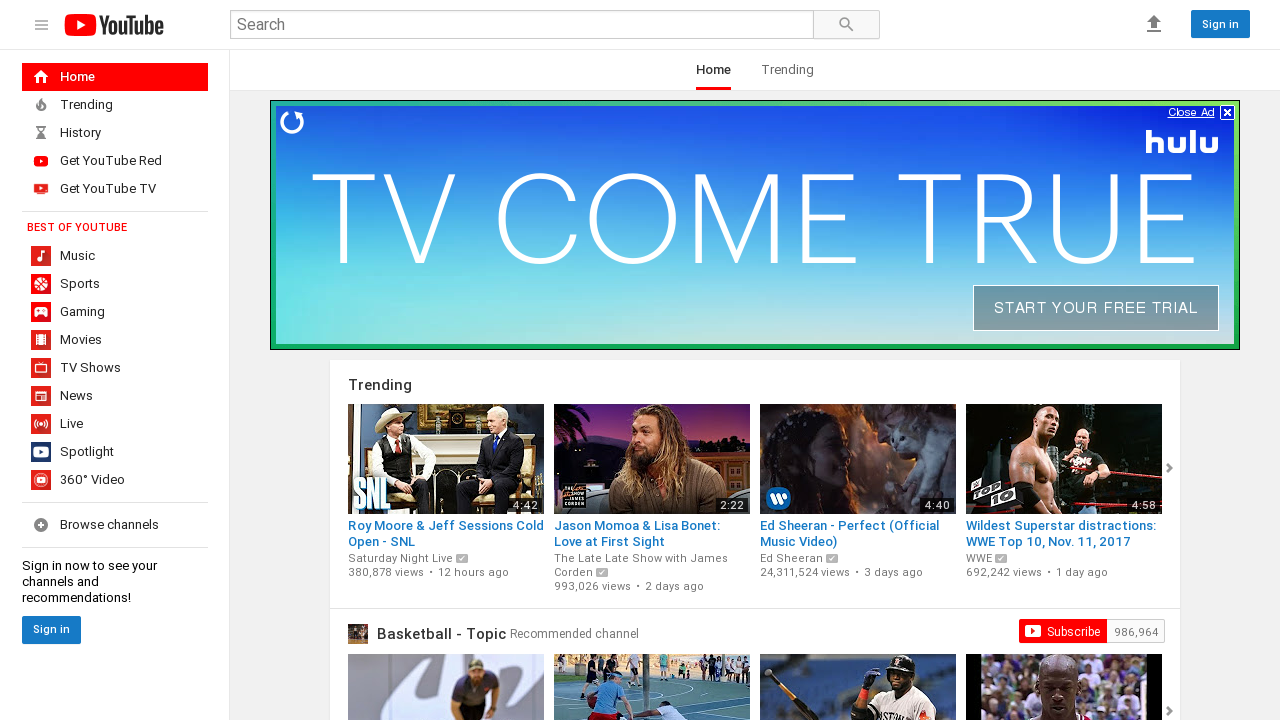Open the streetball court video thumbnail
The width and height of the screenshot is (1280, 720).
(652, 687)
